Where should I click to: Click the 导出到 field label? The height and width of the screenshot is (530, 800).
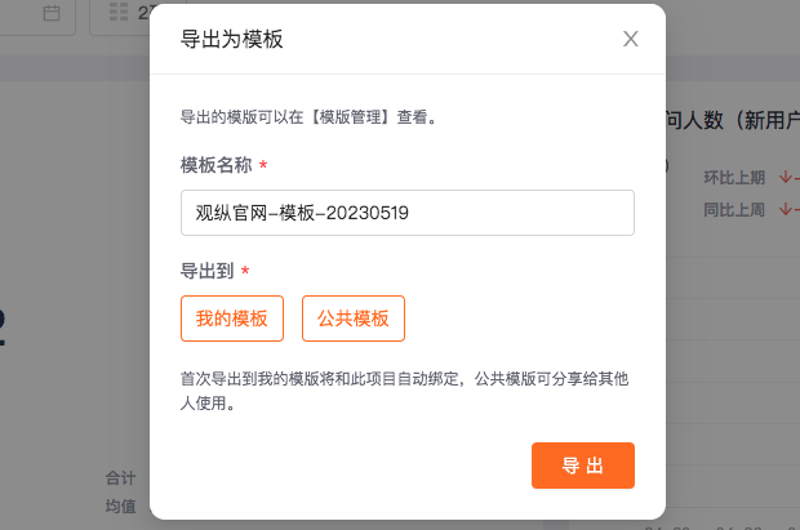point(207,270)
